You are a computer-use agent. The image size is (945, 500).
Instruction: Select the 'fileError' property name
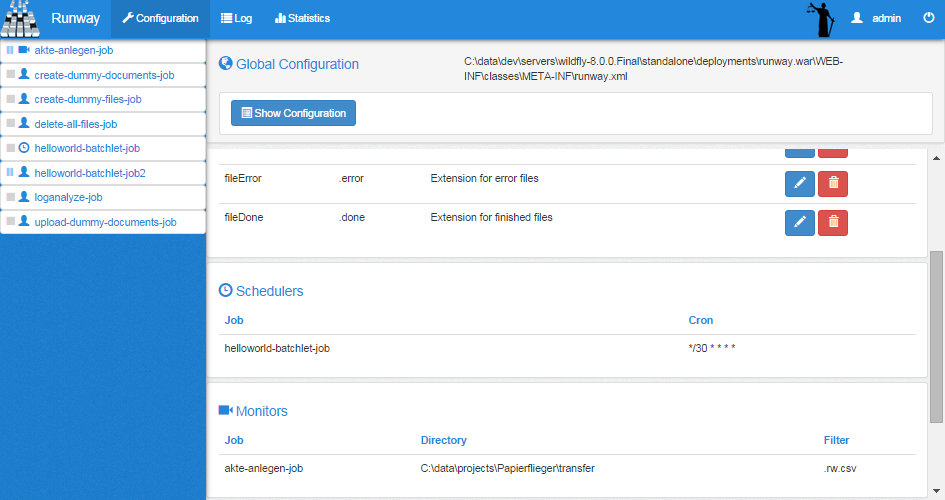243,178
